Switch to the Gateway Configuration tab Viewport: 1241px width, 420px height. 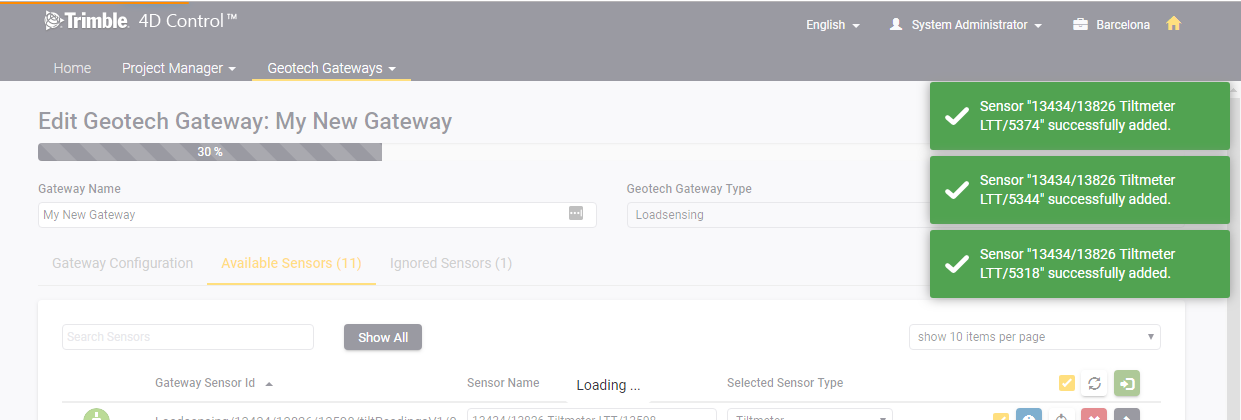click(x=122, y=263)
